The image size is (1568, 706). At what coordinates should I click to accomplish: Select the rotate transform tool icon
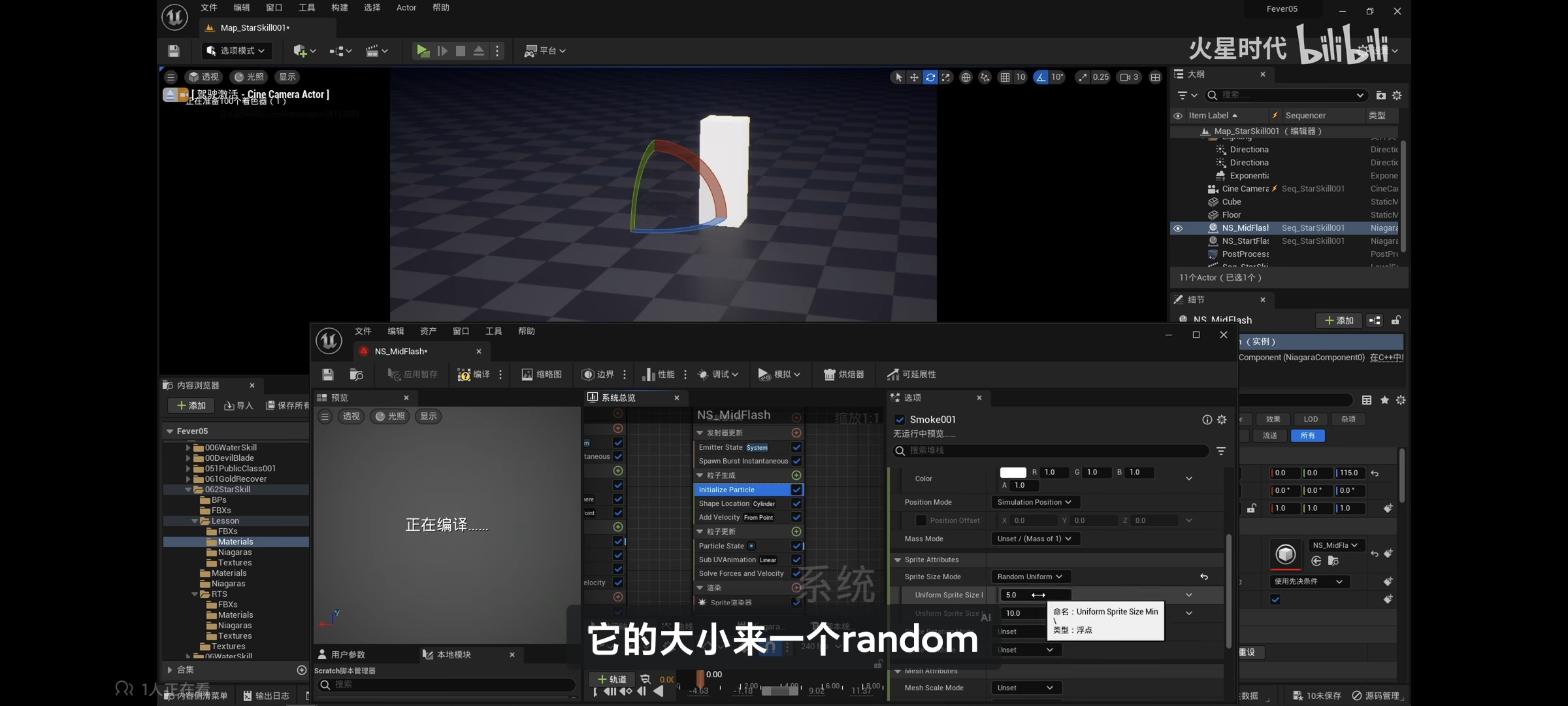pos(930,77)
